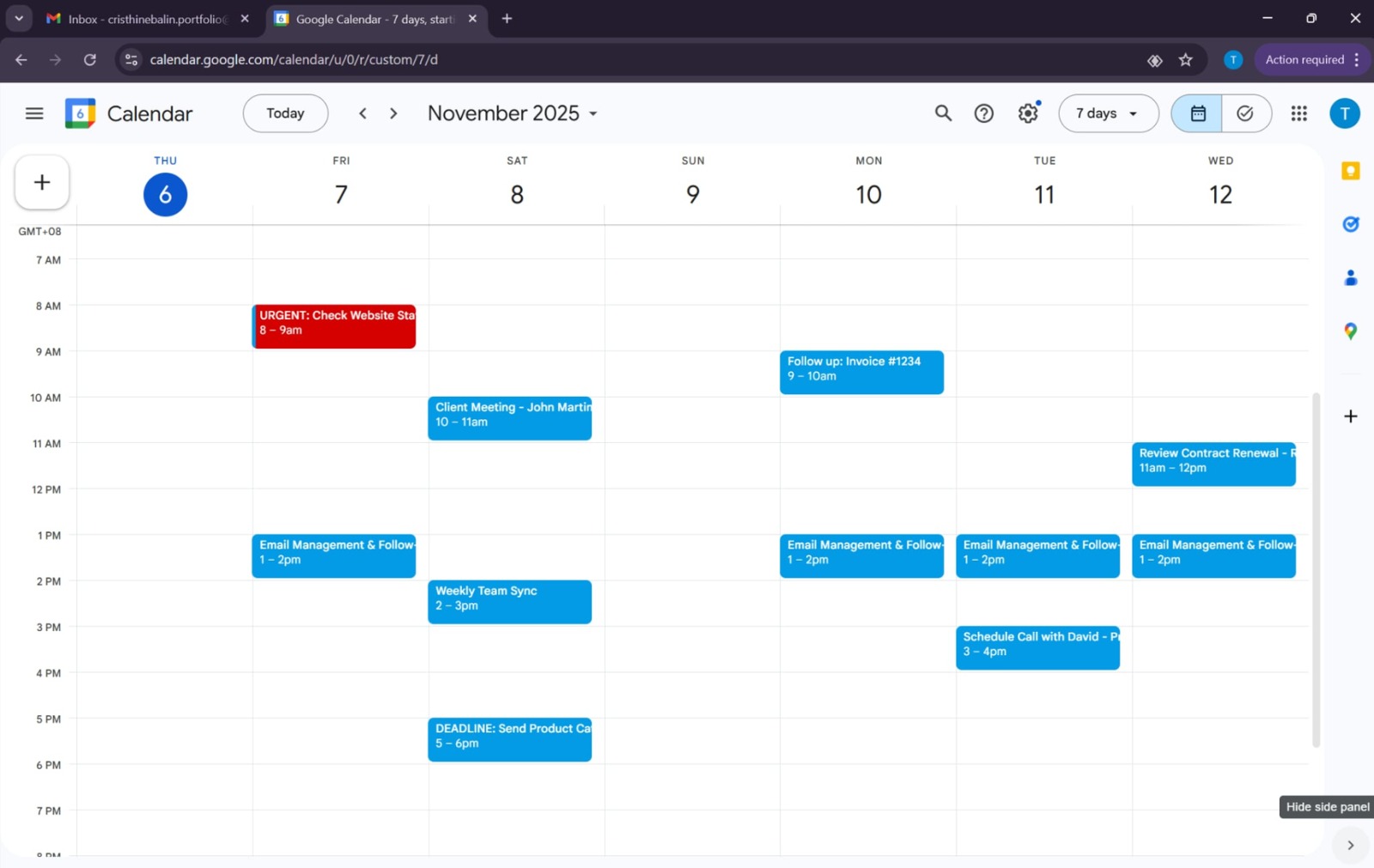Open URGENT: Check Website event
The image size is (1374, 868).
pyautogui.click(x=334, y=326)
